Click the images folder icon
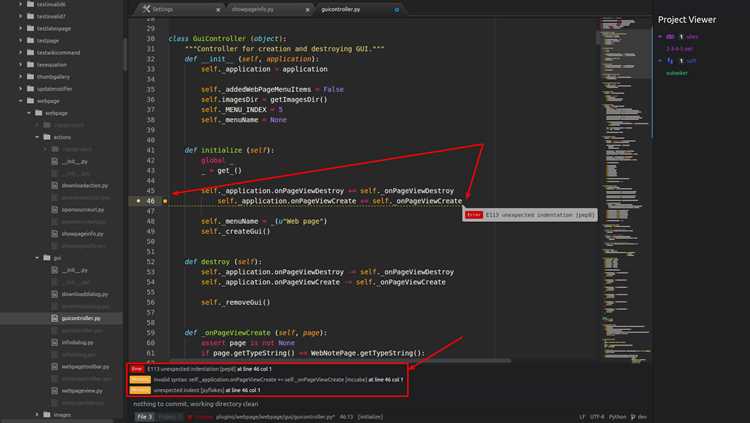This screenshot has height=423, width=750. (47, 414)
